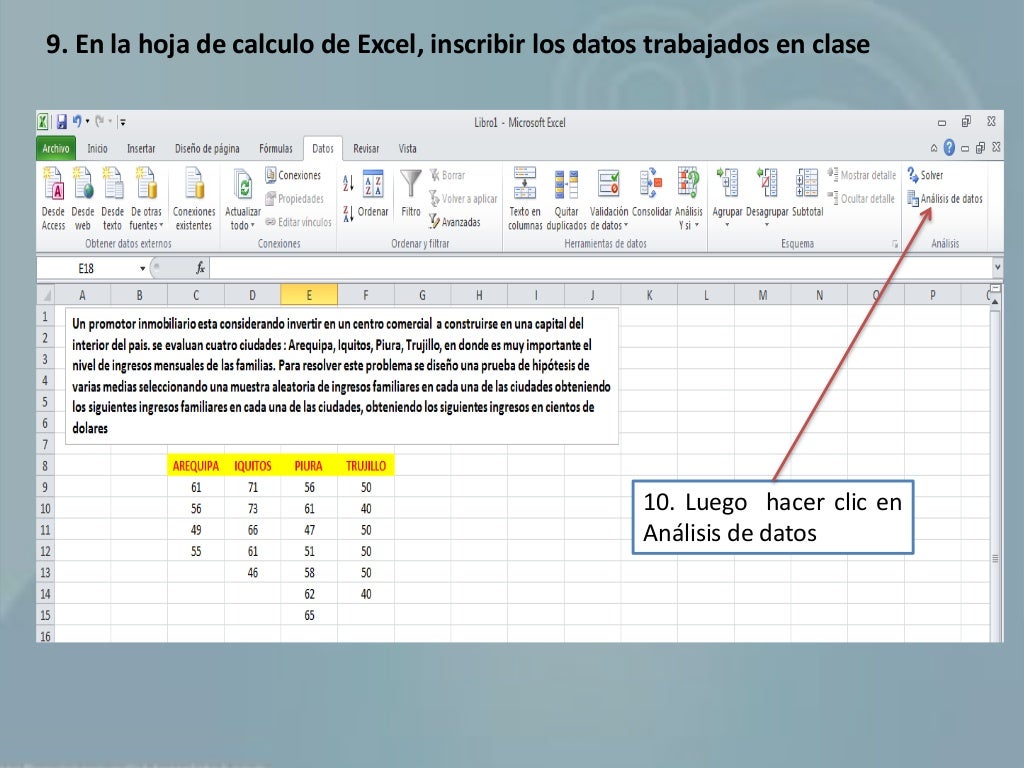Customize the quick access toolbar dropdown

[x=123, y=121]
